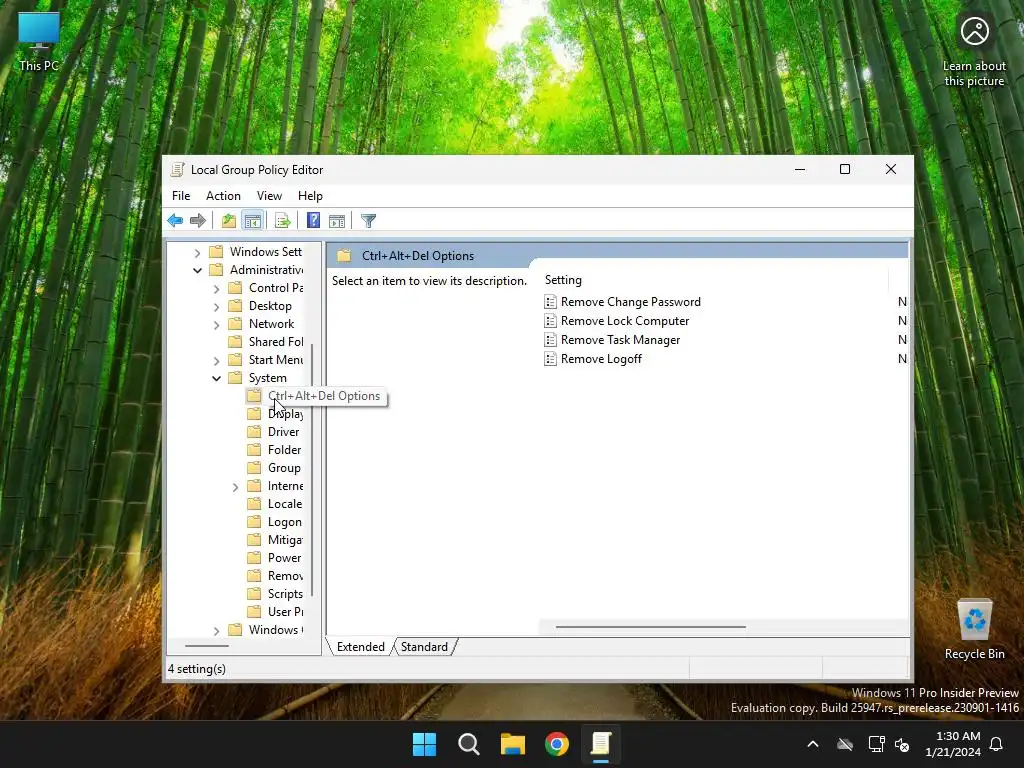Expand the Internet Communication tree node
1024x768 pixels.
click(x=235, y=487)
